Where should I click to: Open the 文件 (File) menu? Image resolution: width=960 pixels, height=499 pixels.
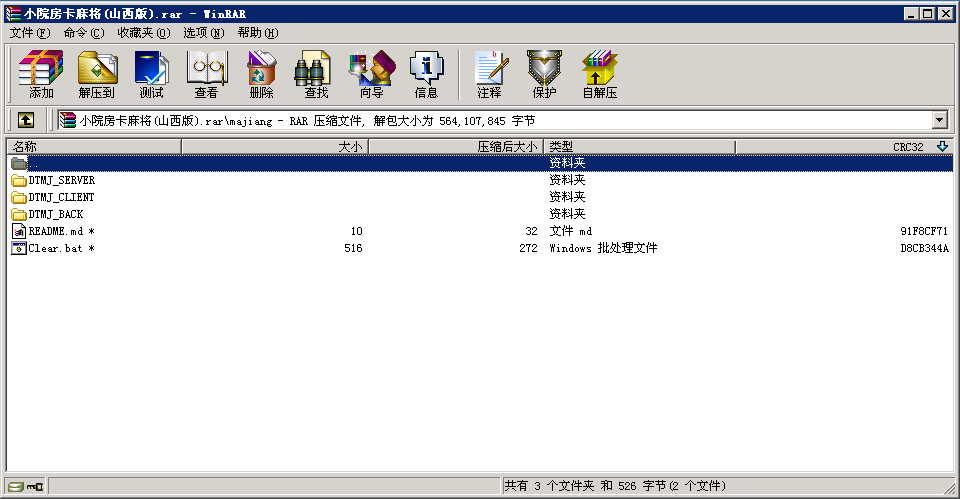[x=29, y=33]
